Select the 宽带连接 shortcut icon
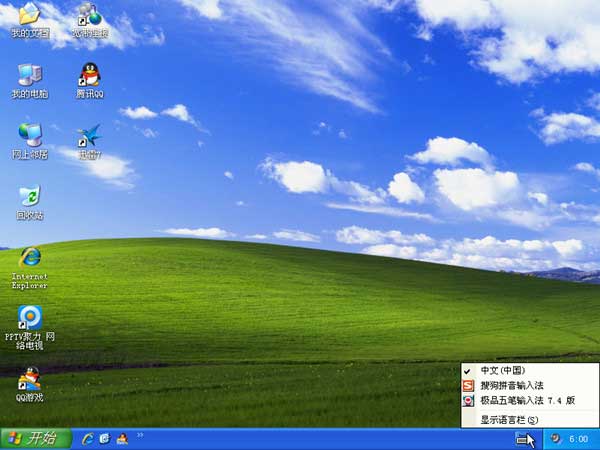Viewport: 600px width, 450px height. (x=90, y=19)
